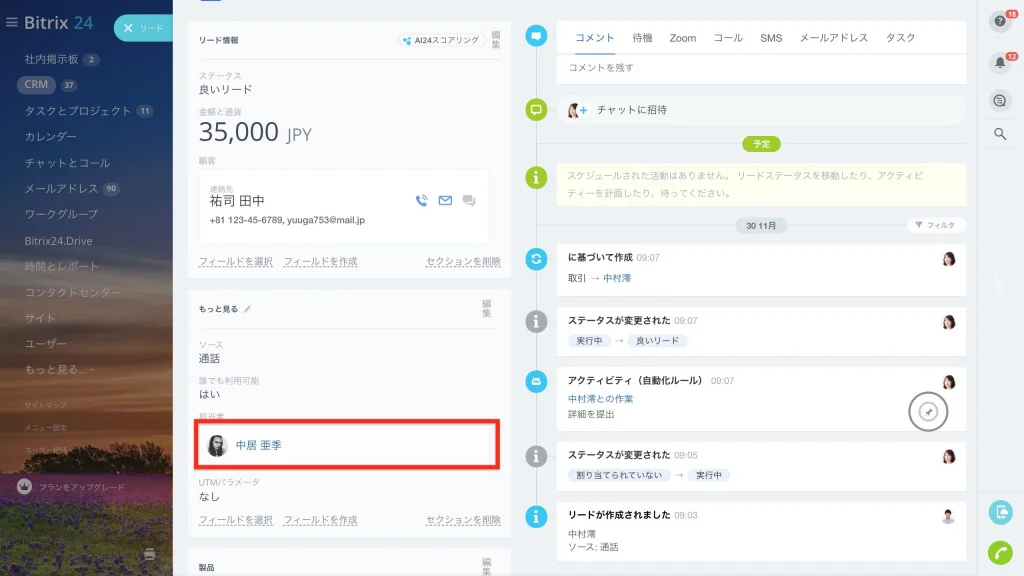The image size is (1024, 576).
Task: Open the 中村澪 deal link
Action: click(x=616, y=278)
